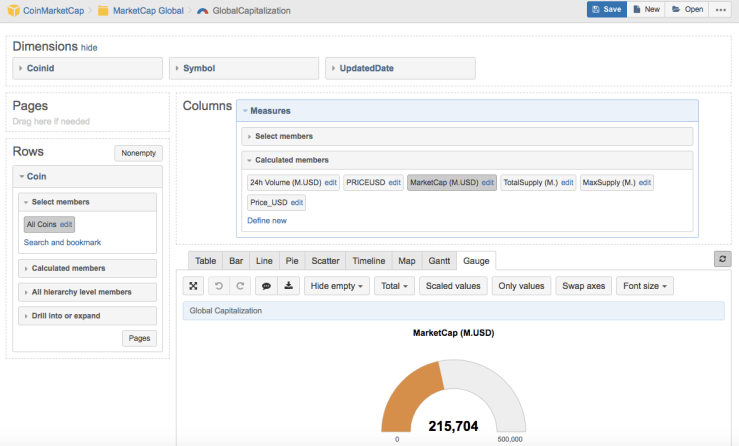
Task: Expand the Coinid dimension
Action: click(87, 68)
